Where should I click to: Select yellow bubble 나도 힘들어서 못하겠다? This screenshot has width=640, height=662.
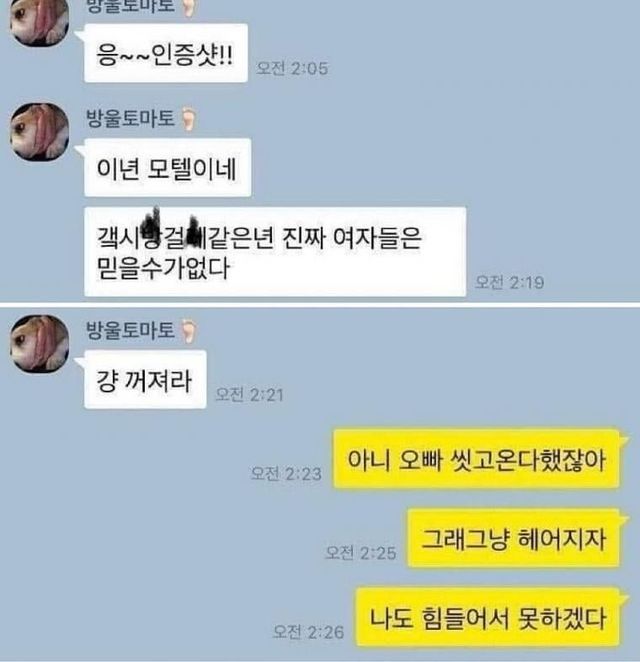click(x=488, y=617)
